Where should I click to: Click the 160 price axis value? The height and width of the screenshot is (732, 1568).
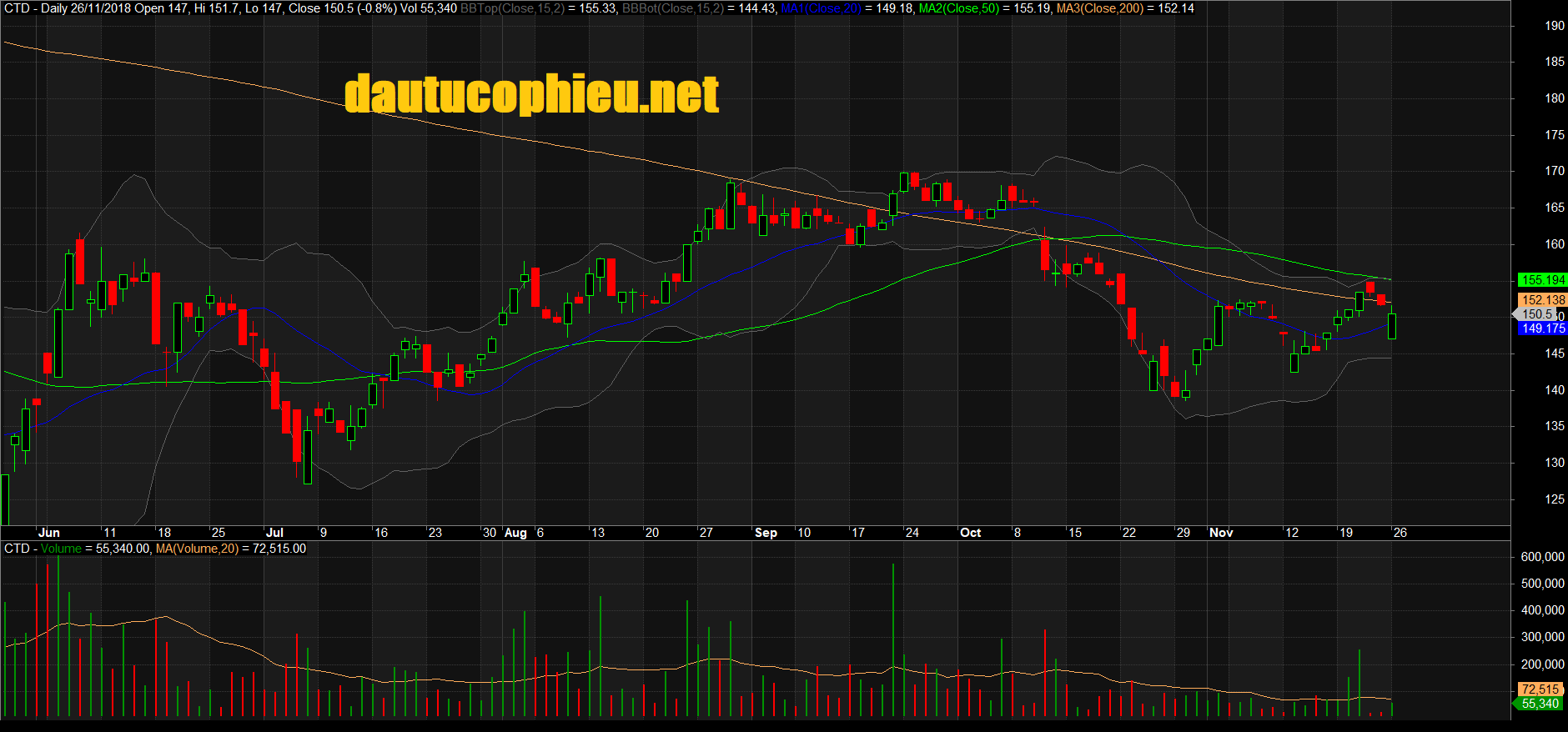click(x=1555, y=244)
